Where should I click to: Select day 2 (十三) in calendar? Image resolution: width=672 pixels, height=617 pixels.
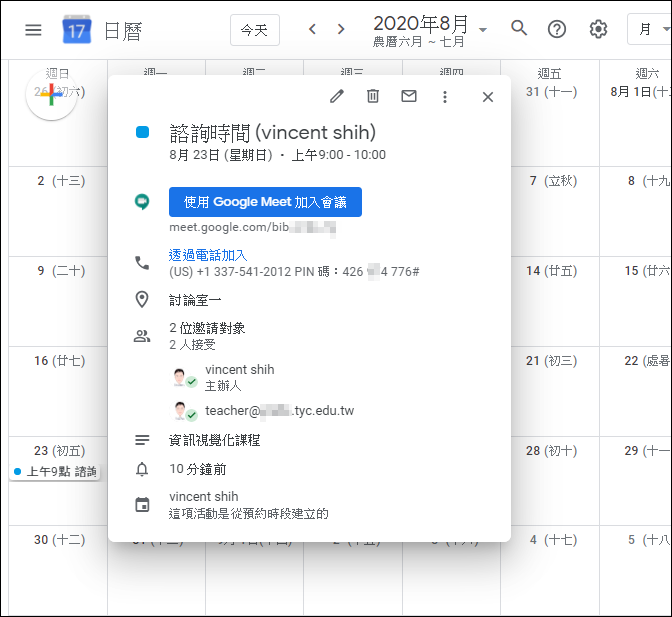[x=61, y=181]
